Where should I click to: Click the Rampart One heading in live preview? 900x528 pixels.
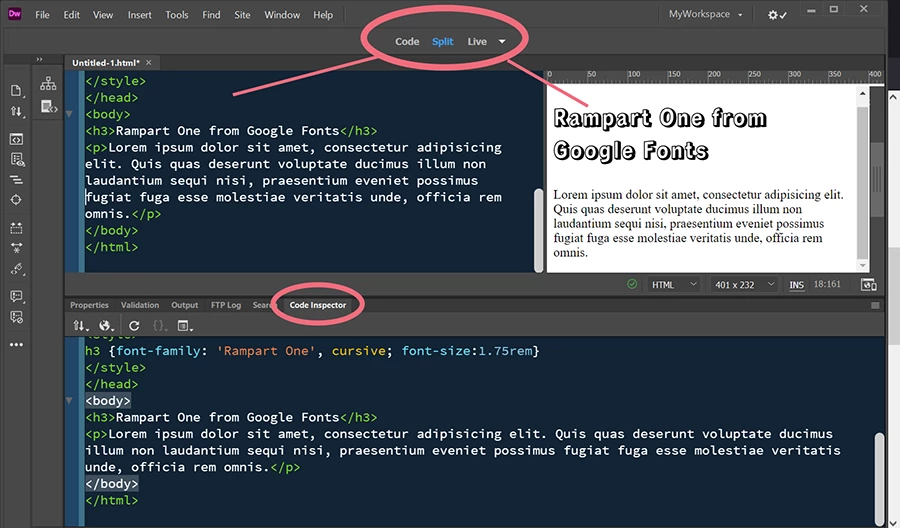pos(660,134)
